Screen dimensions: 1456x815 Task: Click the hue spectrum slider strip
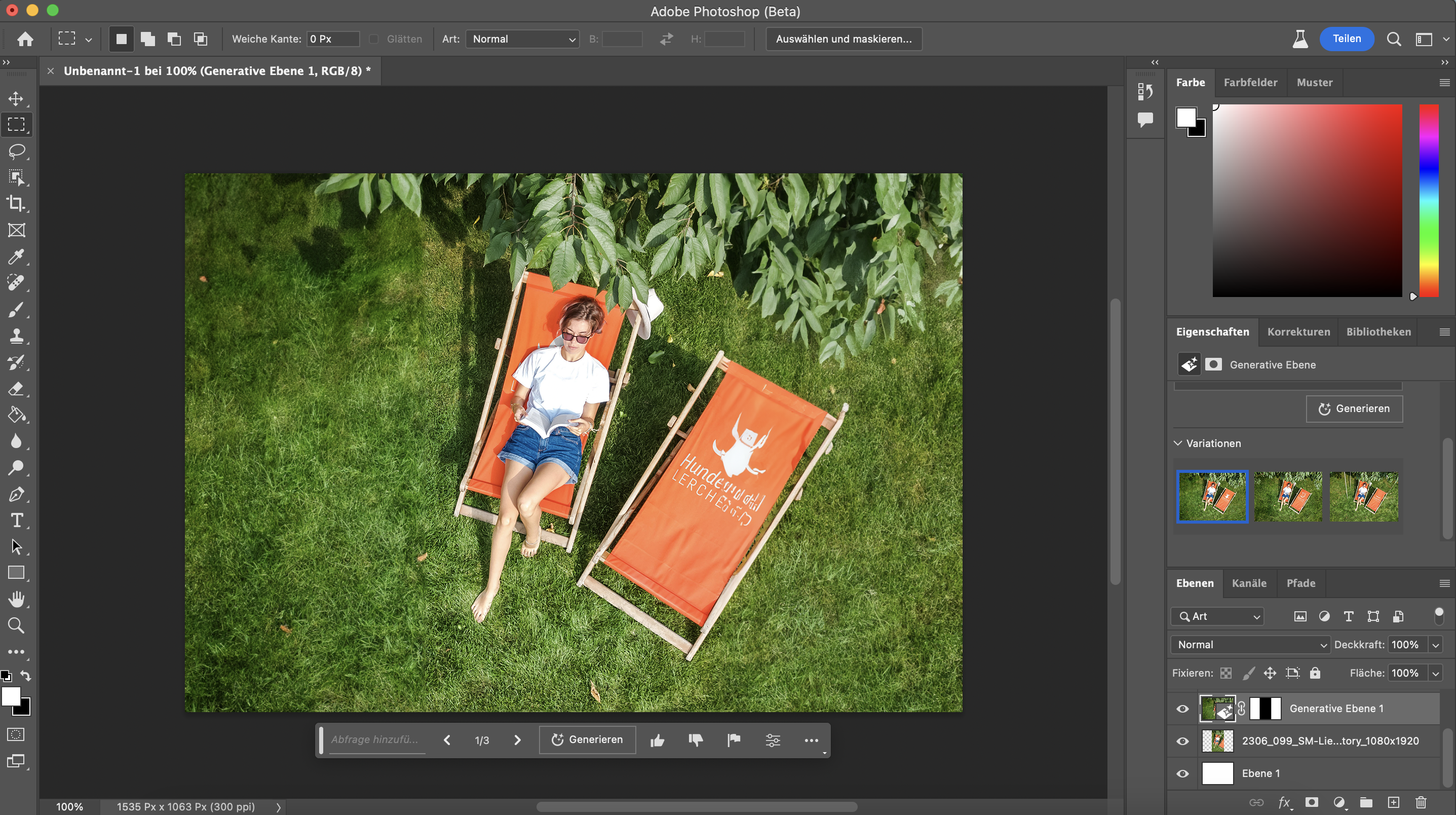click(1428, 200)
